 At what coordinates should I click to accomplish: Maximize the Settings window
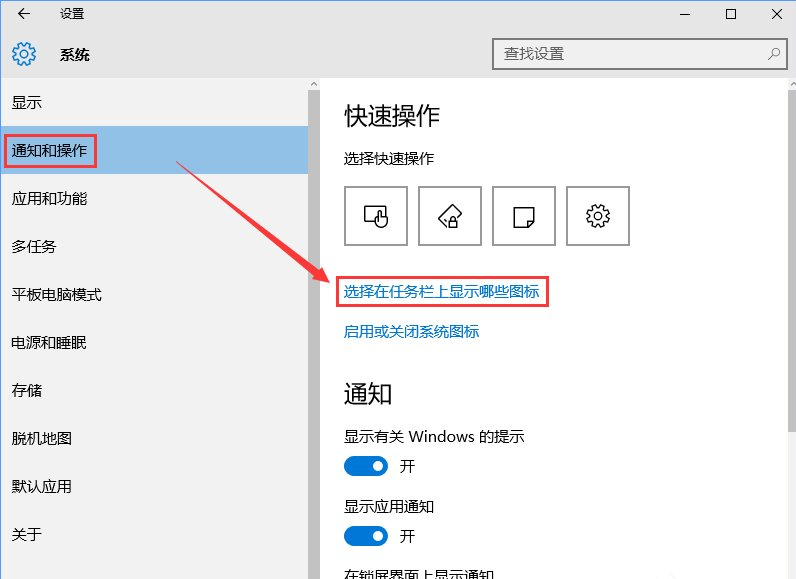point(731,14)
